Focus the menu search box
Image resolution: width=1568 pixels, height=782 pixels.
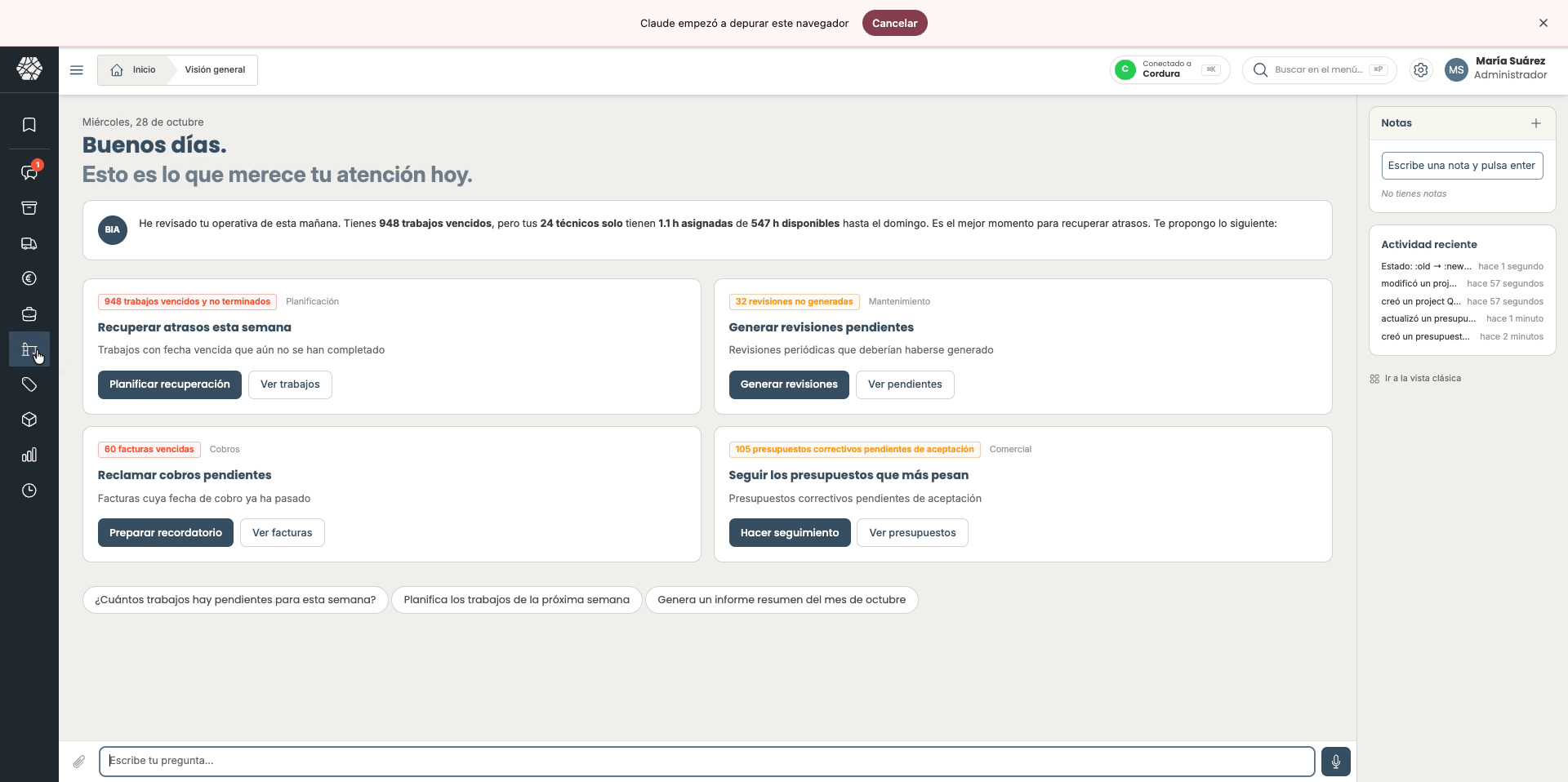1320,70
